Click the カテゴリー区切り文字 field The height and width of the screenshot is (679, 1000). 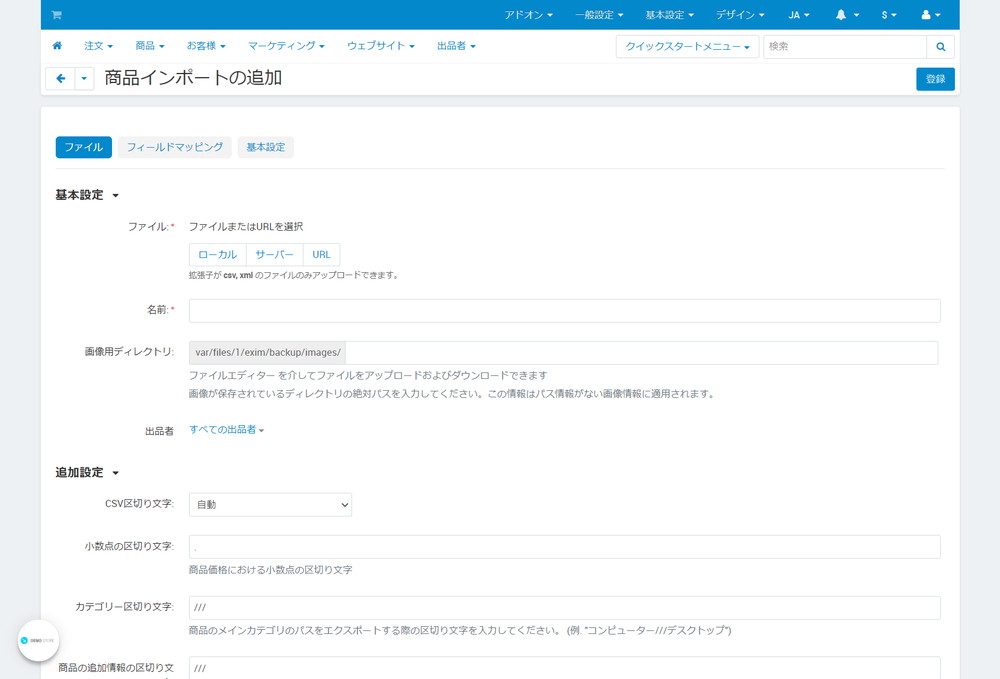pyautogui.click(x=564, y=608)
